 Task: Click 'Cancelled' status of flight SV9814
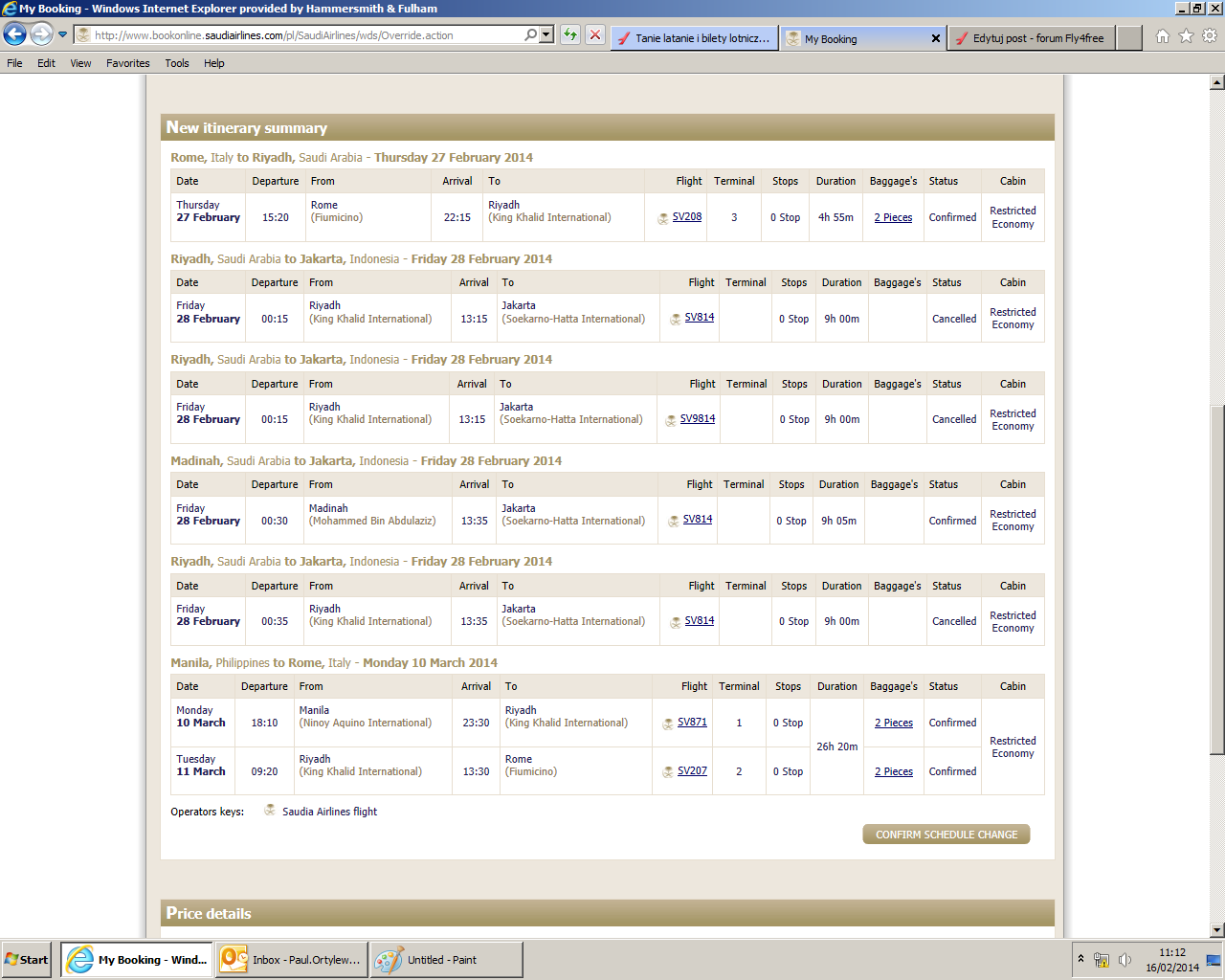pyautogui.click(x=954, y=420)
